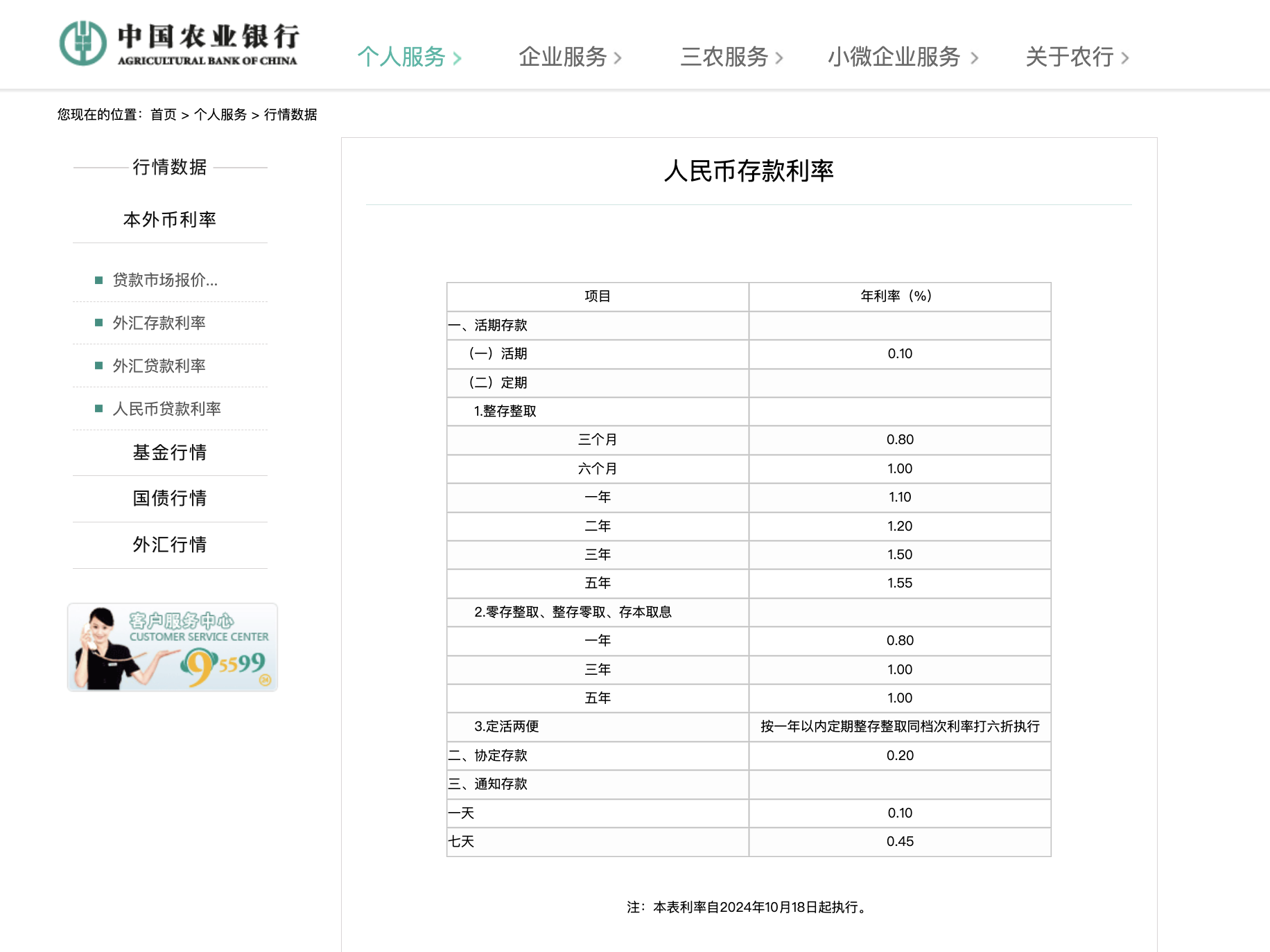The width and height of the screenshot is (1270, 952).
Task: Select 国债行情 in the sidebar
Action: (x=170, y=498)
